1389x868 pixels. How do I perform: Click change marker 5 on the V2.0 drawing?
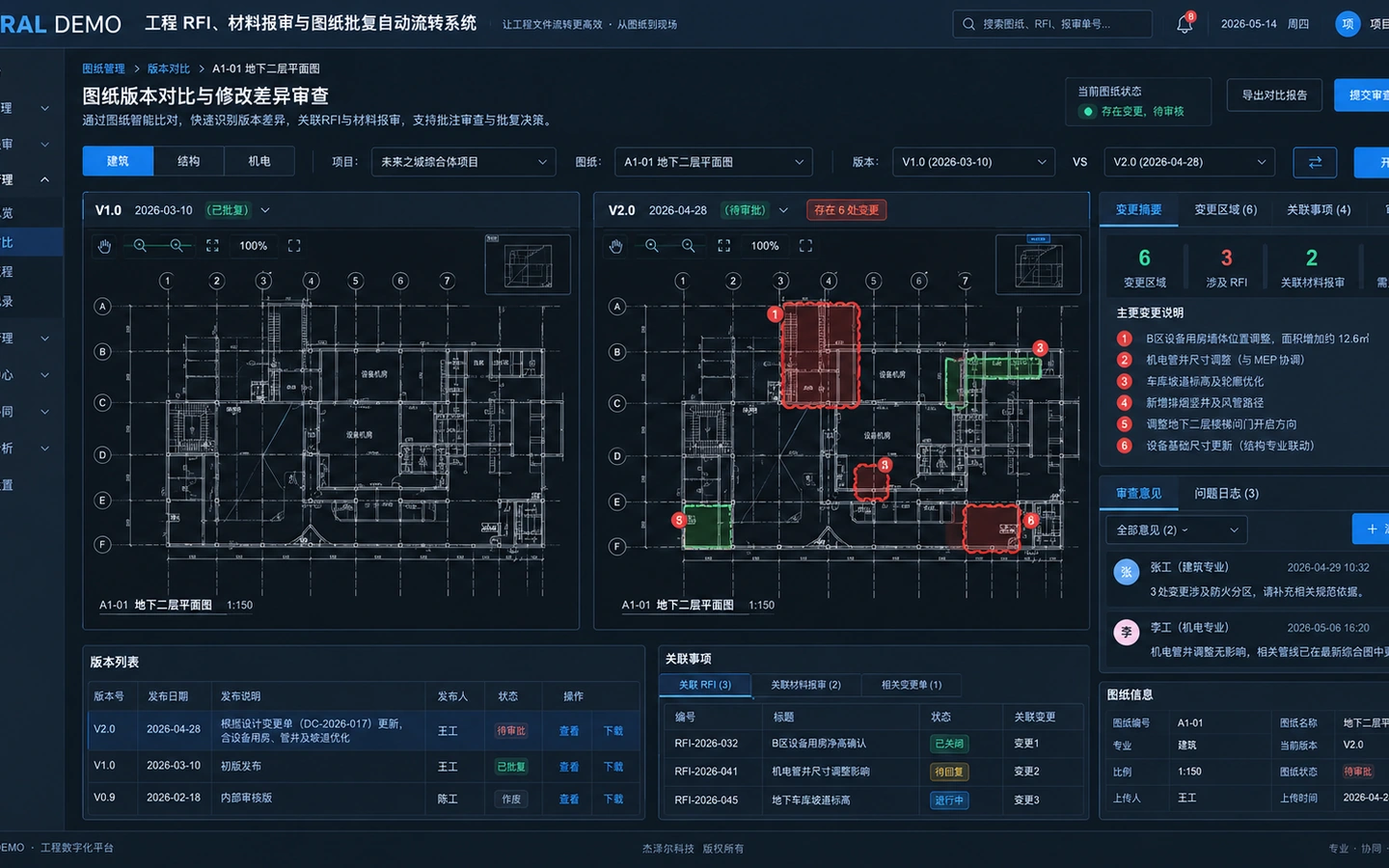(x=679, y=520)
